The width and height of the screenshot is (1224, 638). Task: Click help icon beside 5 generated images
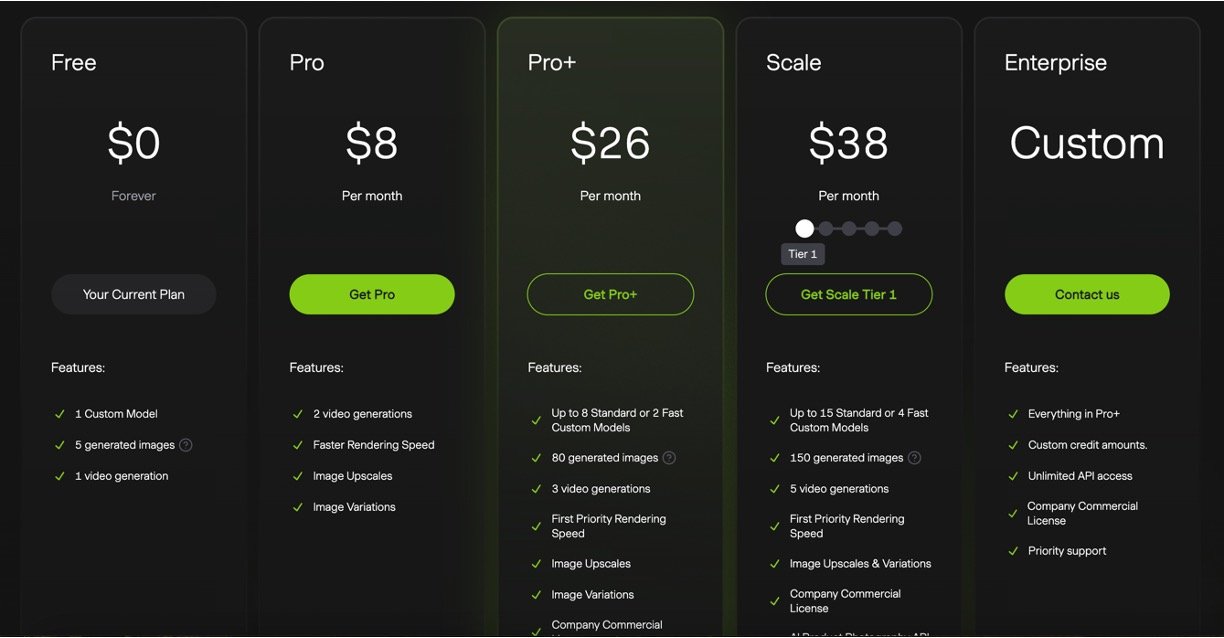coord(186,445)
